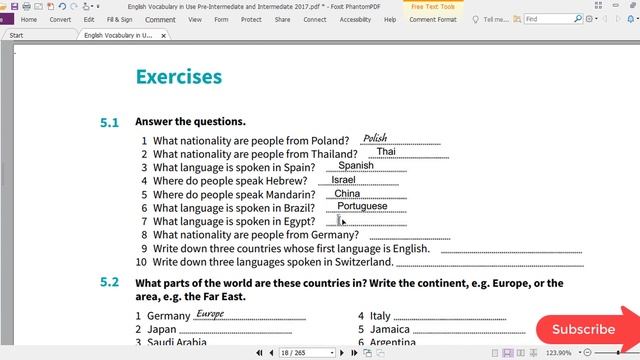Click the next search result arrow

(618, 19)
